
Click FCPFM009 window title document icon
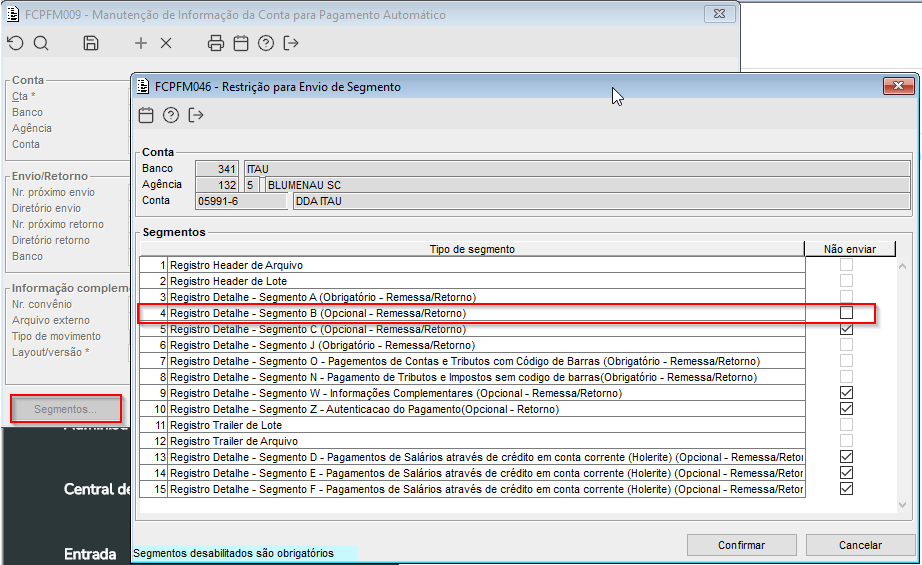click(12, 14)
